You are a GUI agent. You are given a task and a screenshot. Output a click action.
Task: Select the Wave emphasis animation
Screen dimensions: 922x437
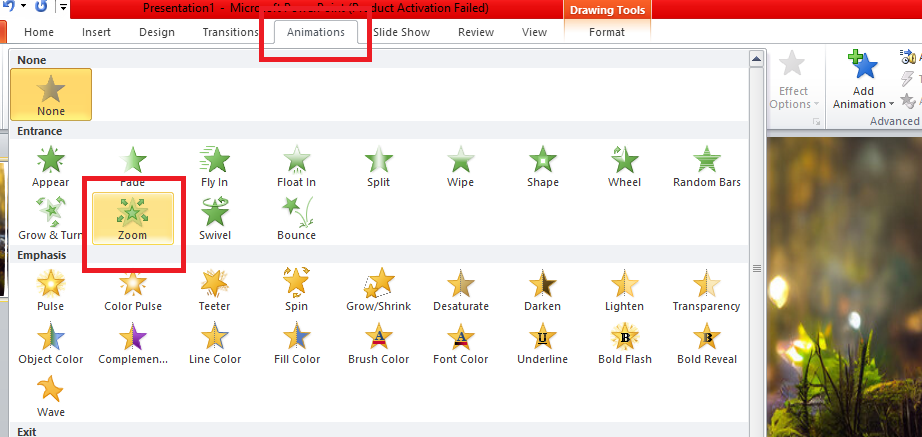tap(50, 395)
